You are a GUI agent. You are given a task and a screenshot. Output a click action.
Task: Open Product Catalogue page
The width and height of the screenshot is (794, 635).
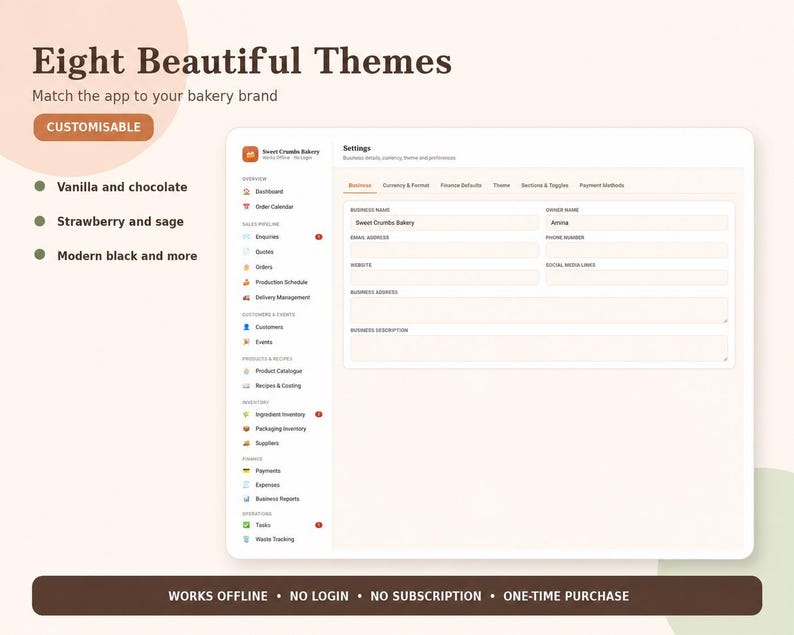tap(279, 371)
